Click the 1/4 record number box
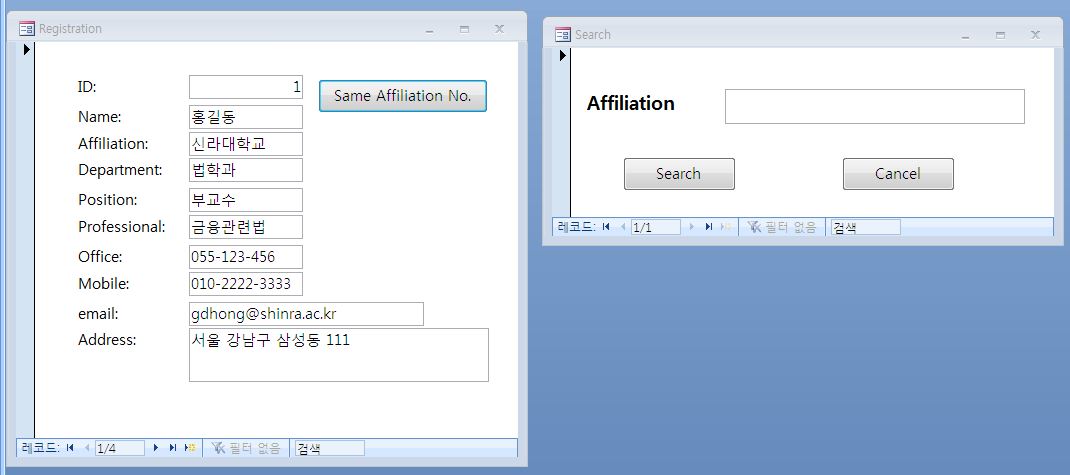Screen dimensions: 1070x475 pos(119,448)
